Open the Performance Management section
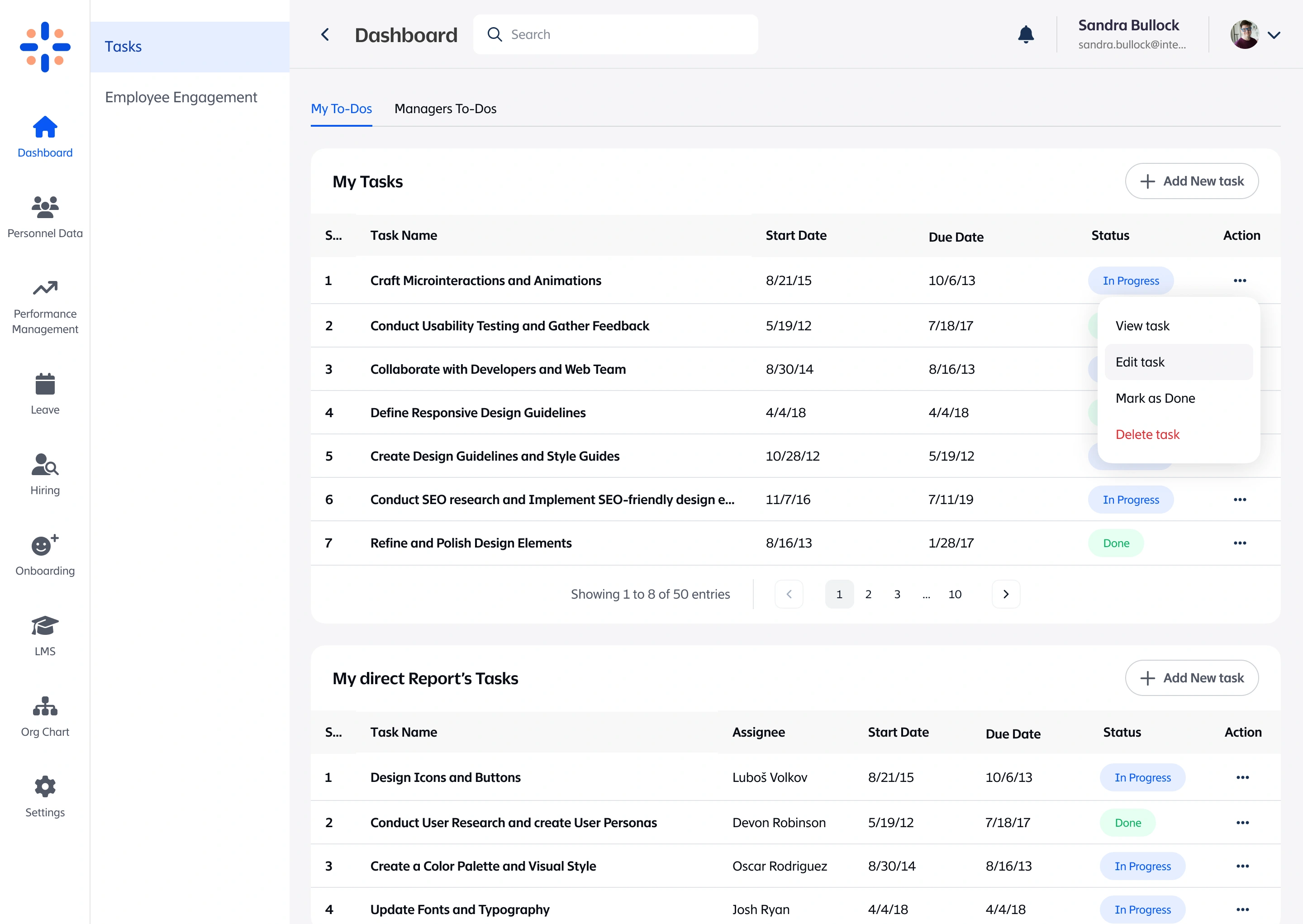This screenshot has height=924, width=1303. [x=45, y=307]
